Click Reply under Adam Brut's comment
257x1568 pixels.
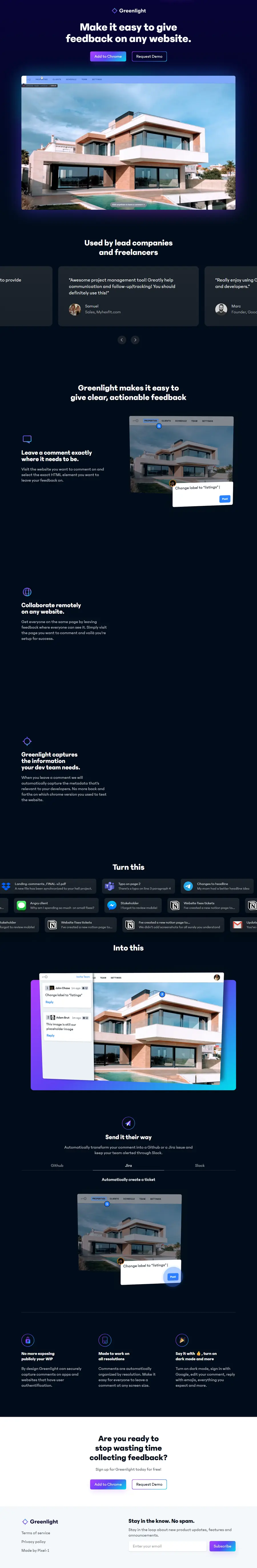[x=51, y=1036]
